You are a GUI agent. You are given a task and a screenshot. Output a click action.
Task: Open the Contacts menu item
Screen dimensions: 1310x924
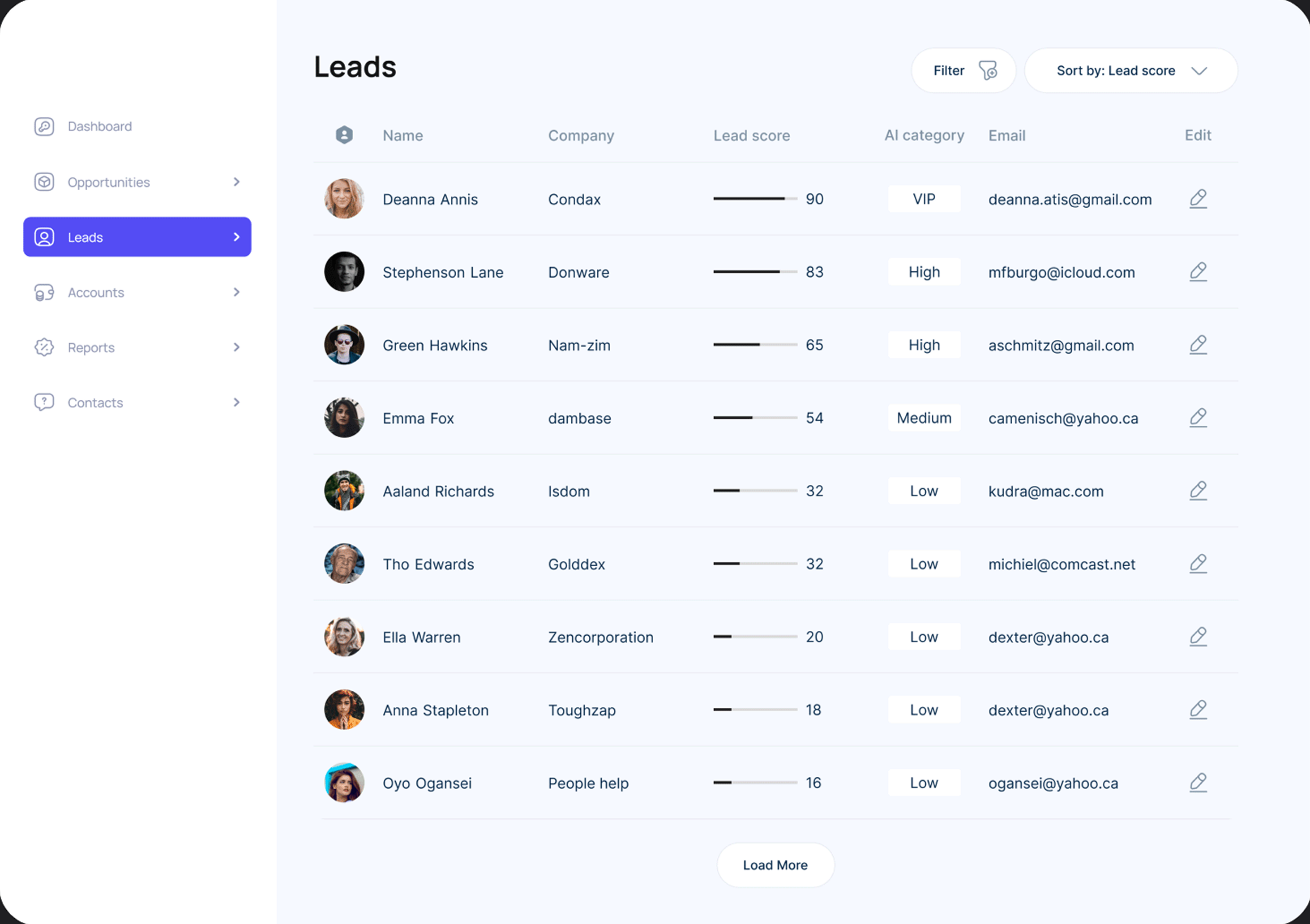pos(137,402)
